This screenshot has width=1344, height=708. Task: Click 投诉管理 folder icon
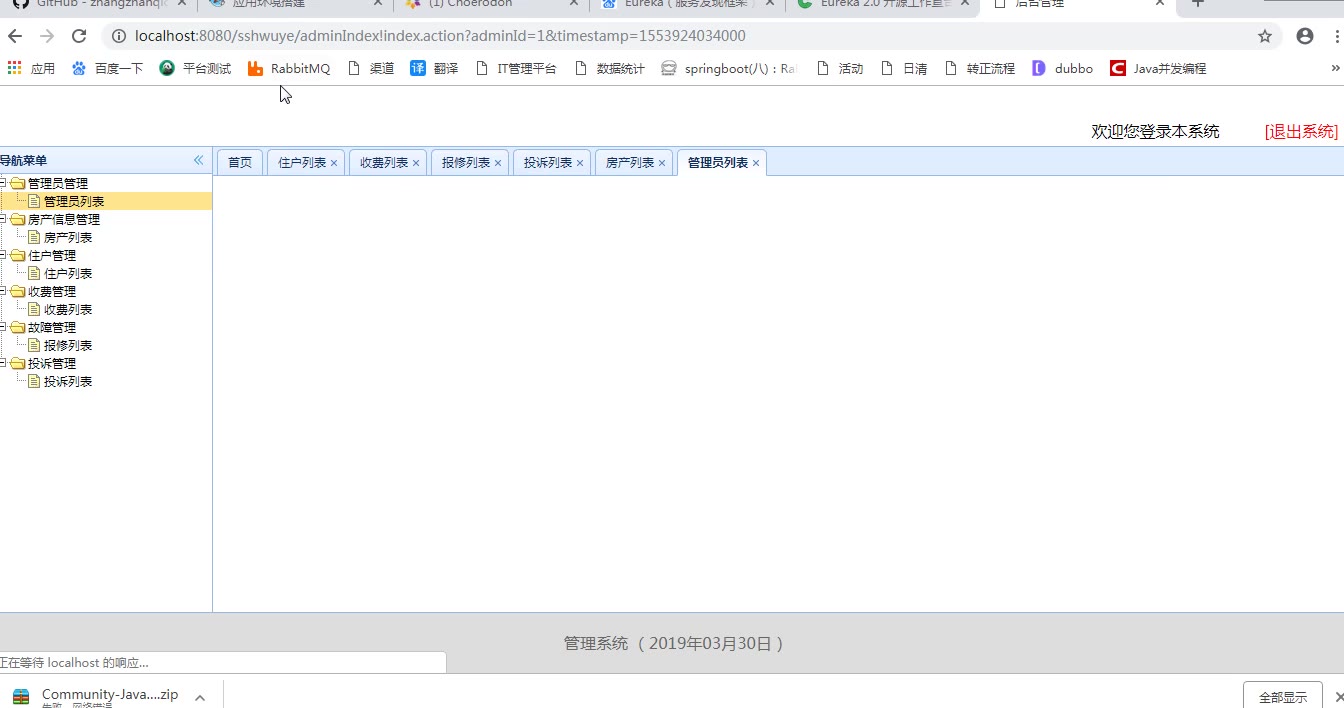[18, 363]
